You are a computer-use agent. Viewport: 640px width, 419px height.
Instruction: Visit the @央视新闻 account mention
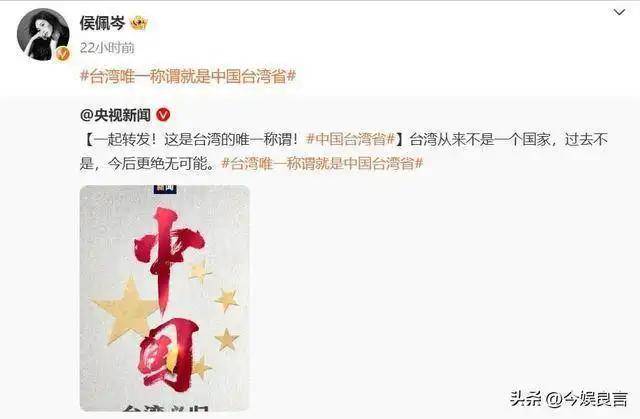pyautogui.click(x=116, y=115)
